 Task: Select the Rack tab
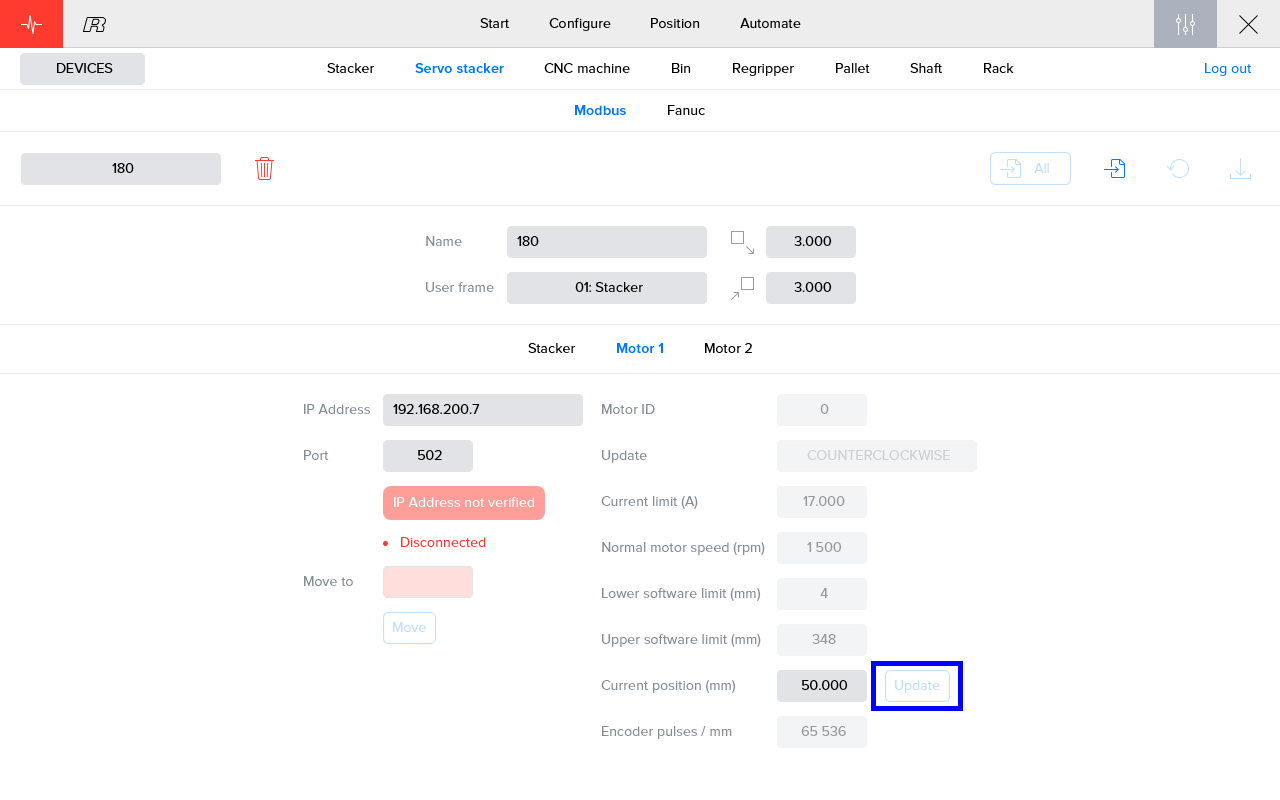click(998, 68)
